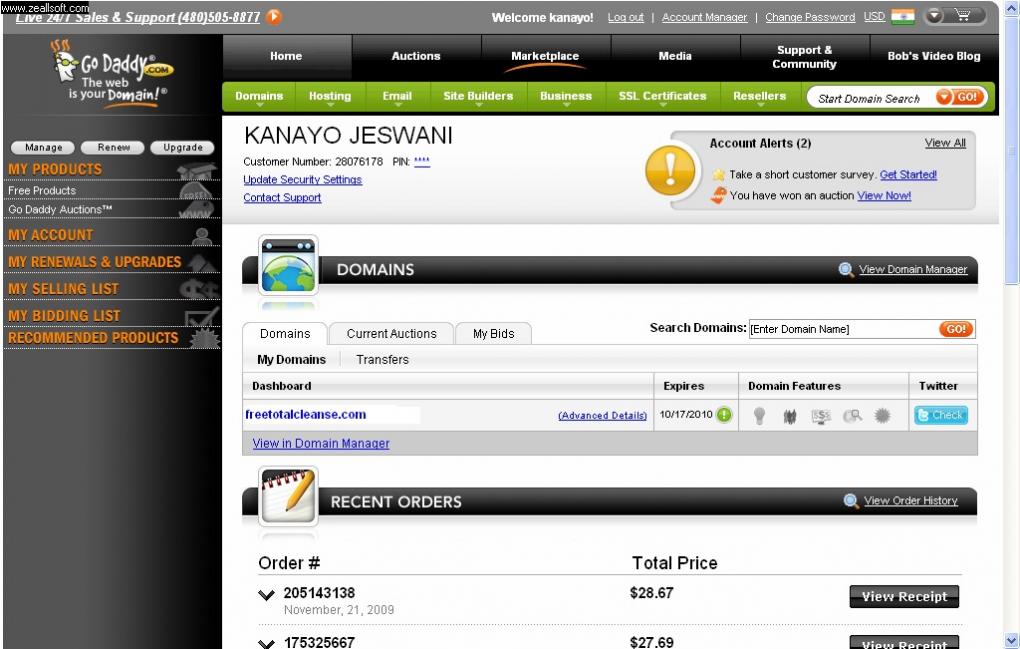Click the My Account person icon

pyautogui.click(x=202, y=236)
